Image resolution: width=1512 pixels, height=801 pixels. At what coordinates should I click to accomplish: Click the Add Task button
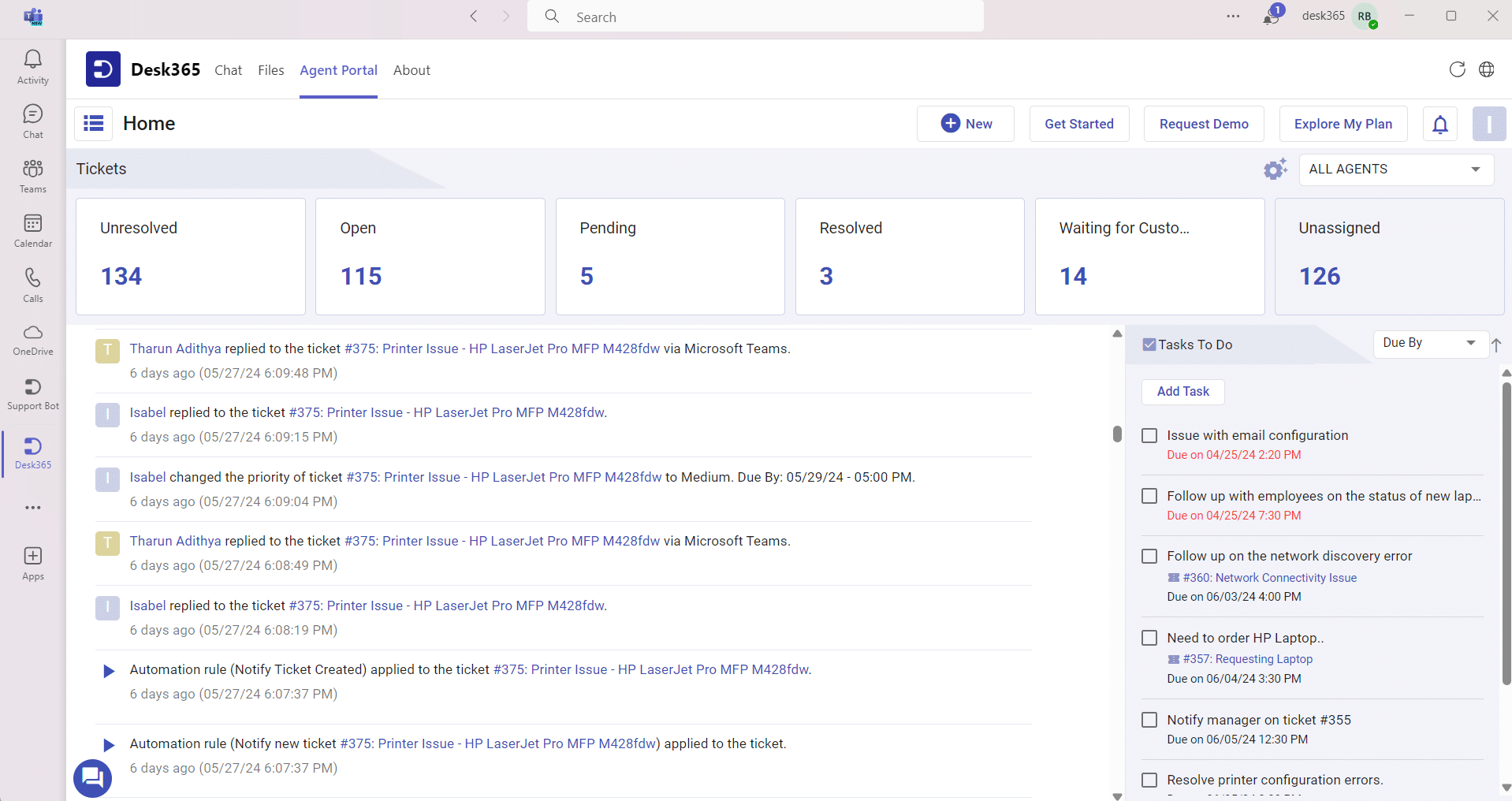tap(1182, 392)
